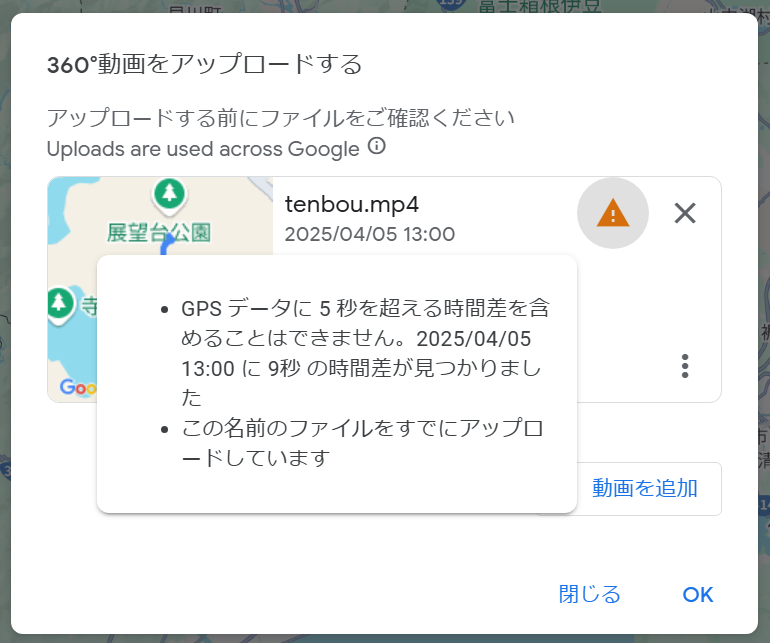Click the 展望台公園 label on the map

[x=158, y=232]
